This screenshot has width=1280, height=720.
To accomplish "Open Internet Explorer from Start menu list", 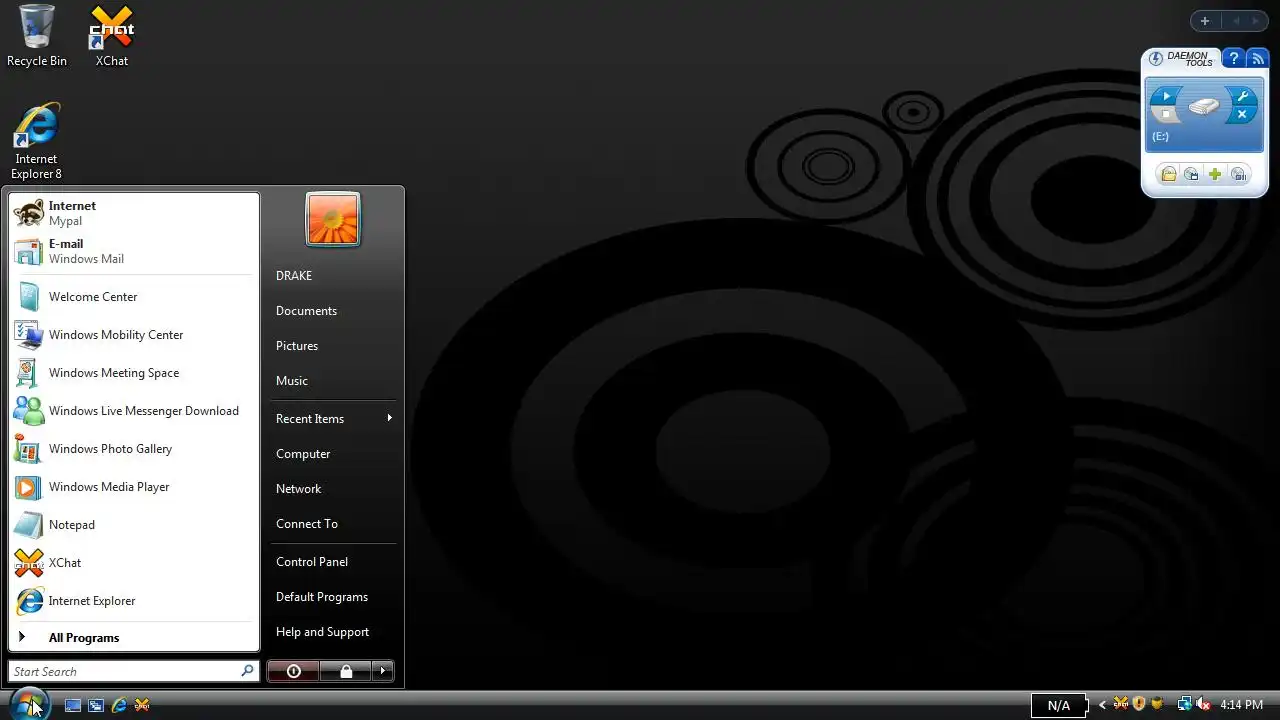I will pyautogui.click(x=134, y=601).
